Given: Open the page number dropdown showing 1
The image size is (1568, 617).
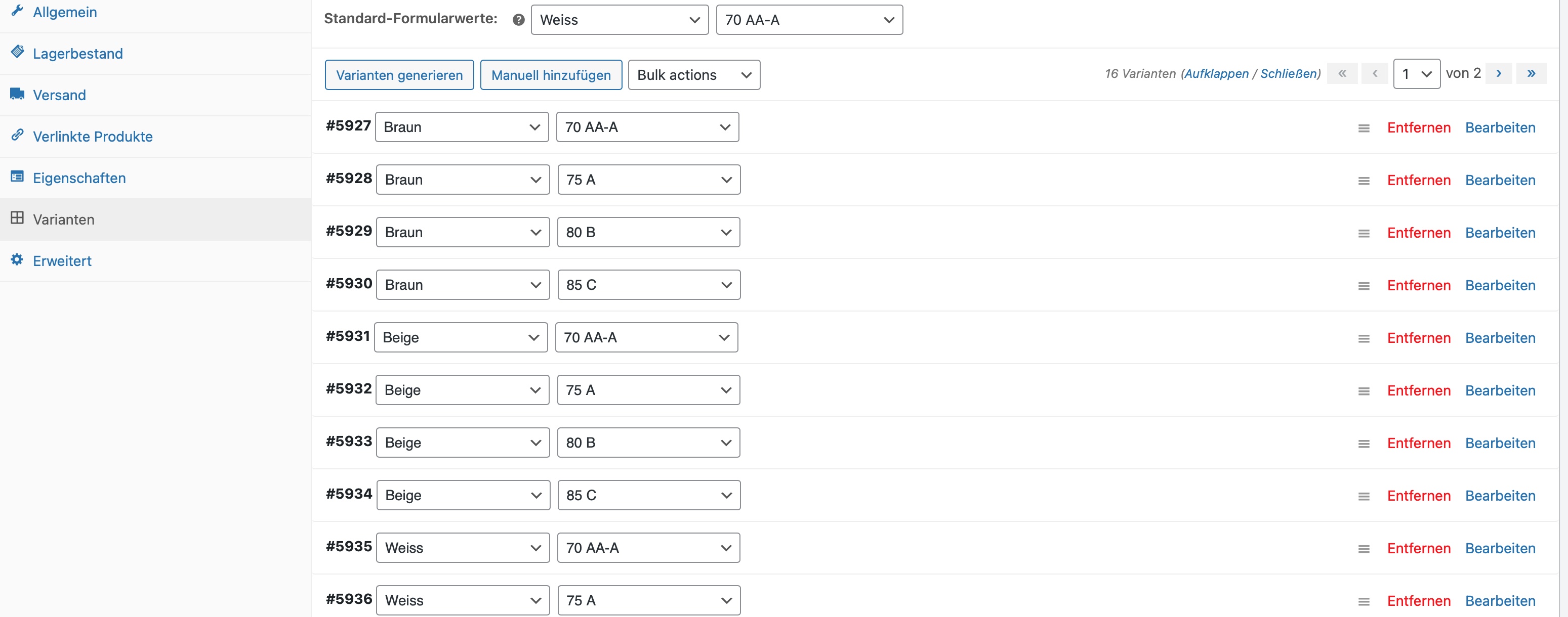Looking at the screenshot, I should [x=1417, y=74].
